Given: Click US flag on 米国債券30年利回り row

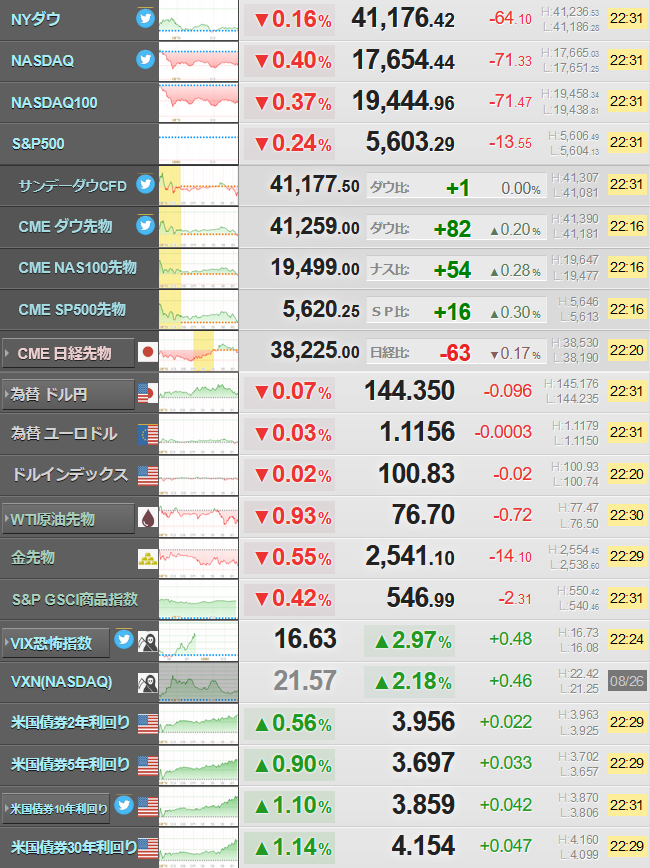Looking at the screenshot, I should pyautogui.click(x=148, y=848).
